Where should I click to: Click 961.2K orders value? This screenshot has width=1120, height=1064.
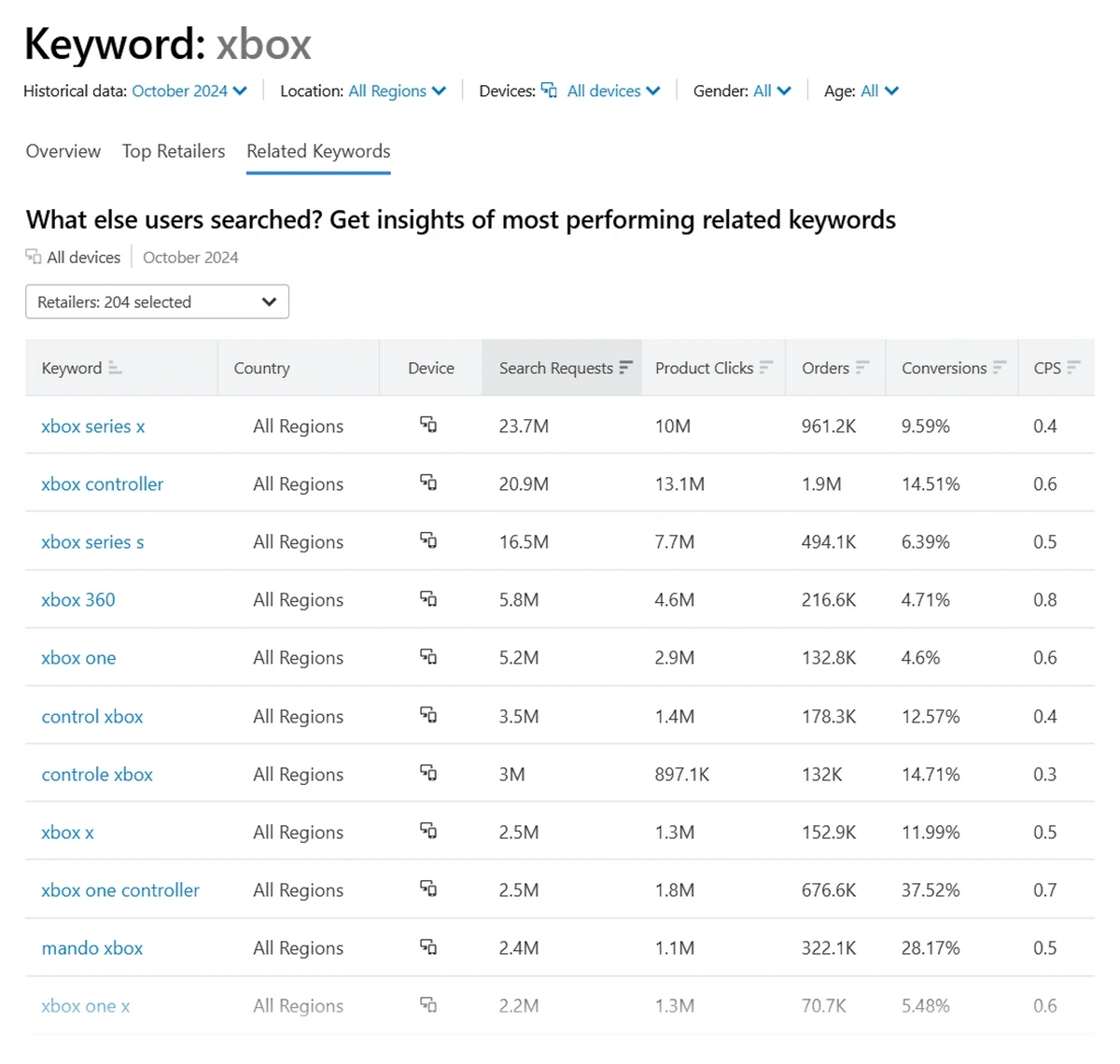coord(829,427)
